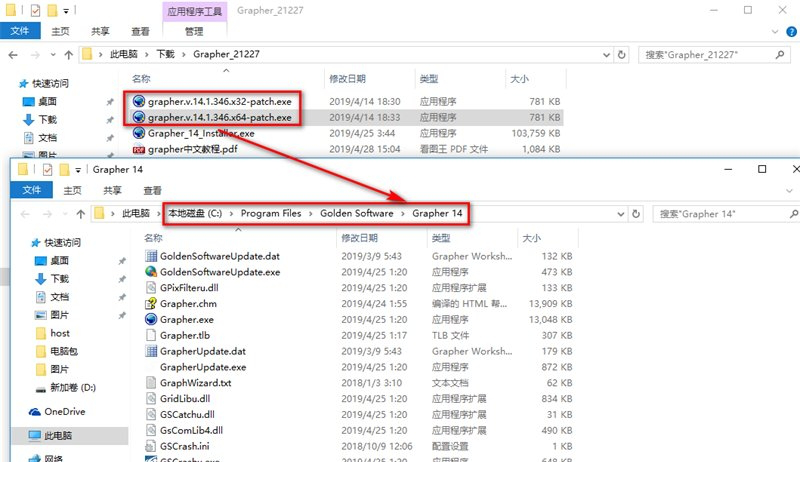Viewport: 800px width, 480px height.
Task: Select grapher.v.14.1.346.x32-patch.exe file icon
Action: point(138,101)
